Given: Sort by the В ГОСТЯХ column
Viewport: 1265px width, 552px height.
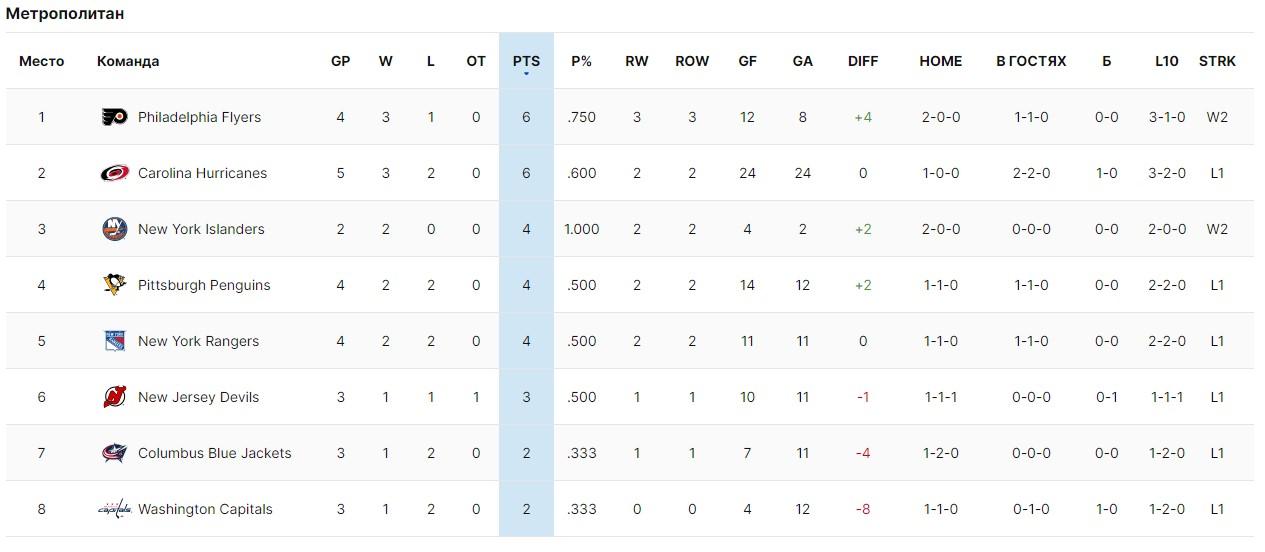Looking at the screenshot, I should tap(1031, 61).
